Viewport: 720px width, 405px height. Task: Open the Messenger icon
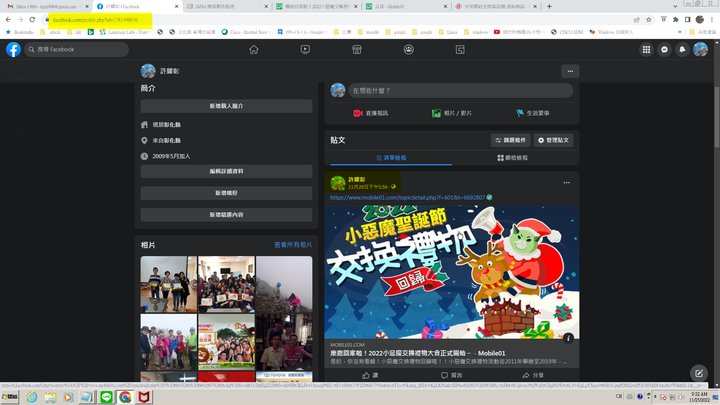(x=664, y=50)
